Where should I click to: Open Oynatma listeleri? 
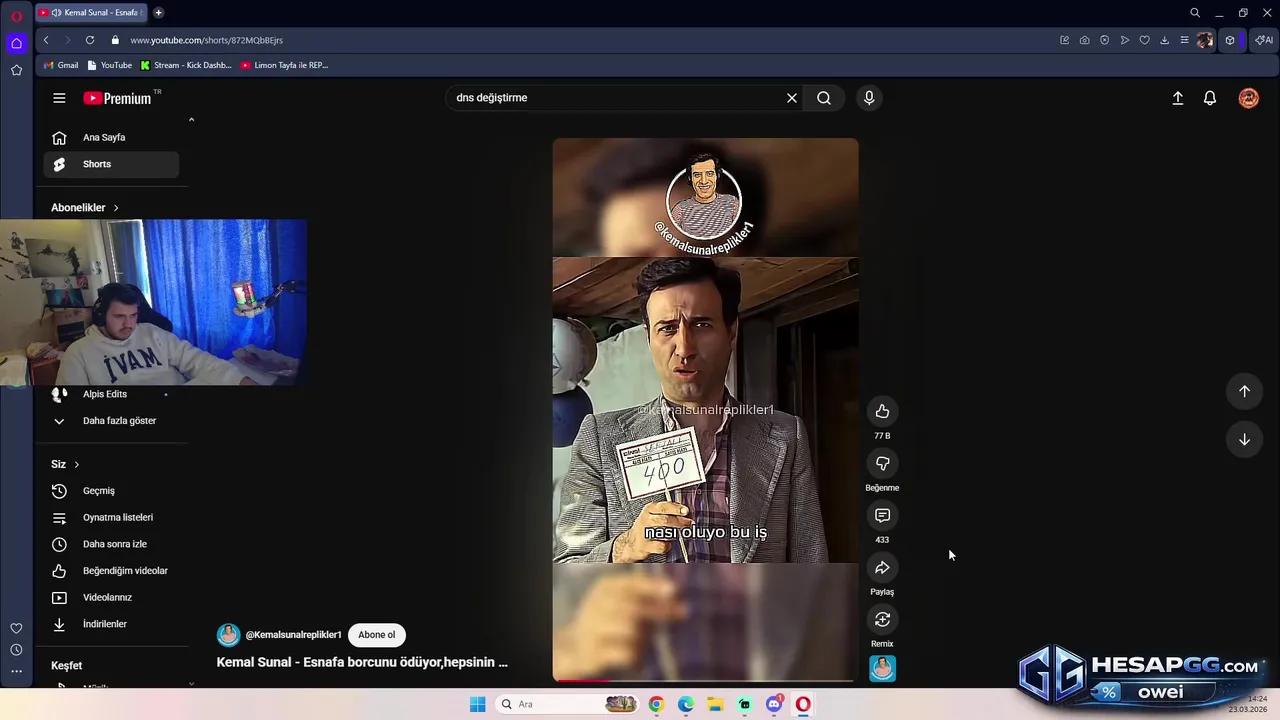pyautogui.click(x=111, y=517)
